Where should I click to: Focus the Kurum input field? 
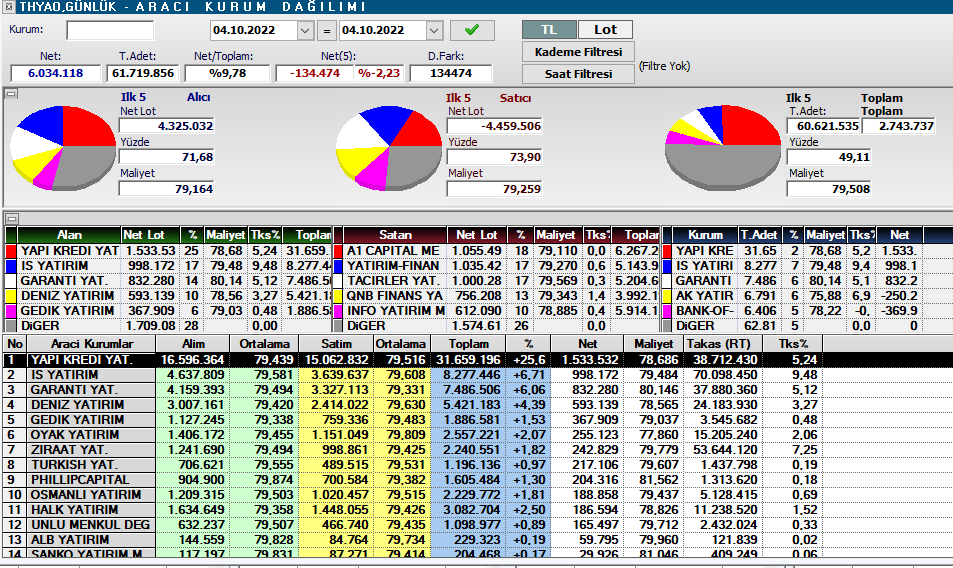110,30
